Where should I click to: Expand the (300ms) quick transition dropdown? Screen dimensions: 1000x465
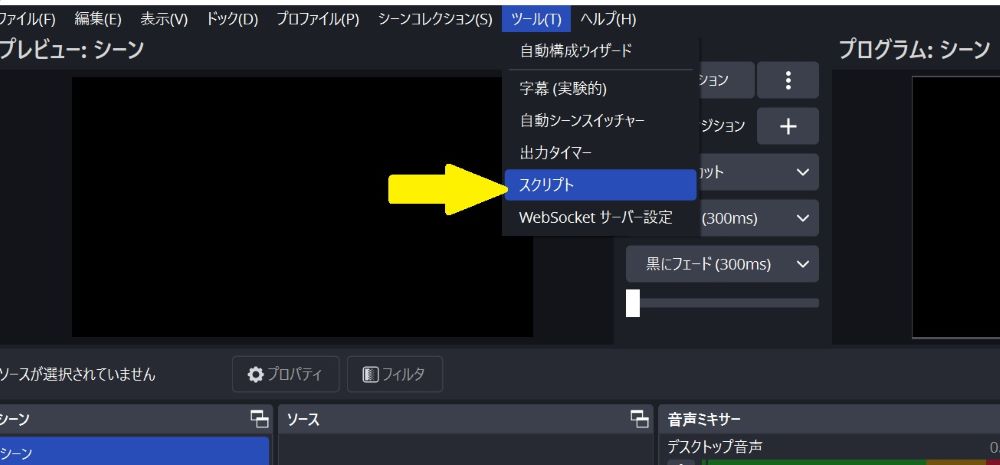(x=759, y=218)
